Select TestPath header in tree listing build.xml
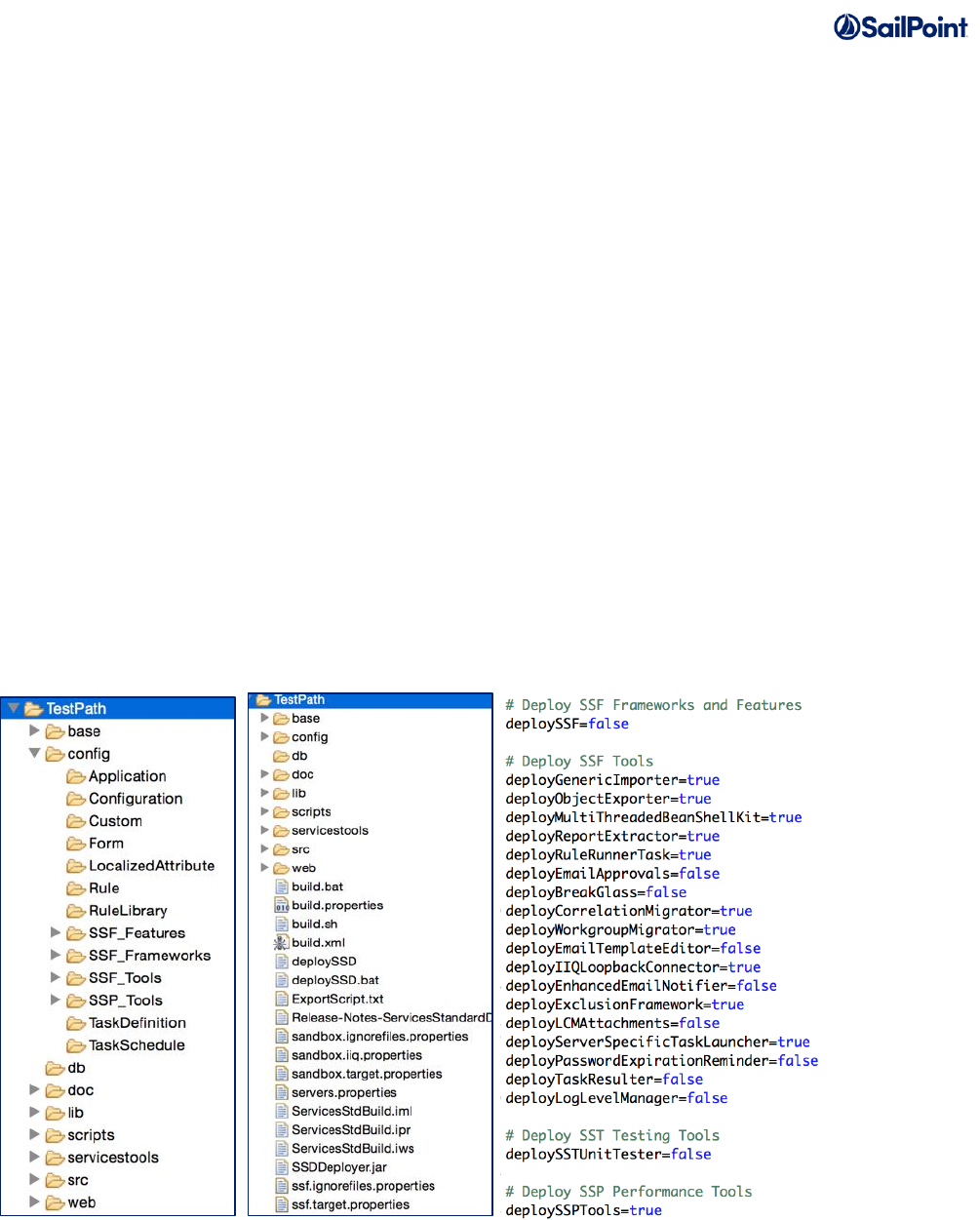Viewport: 980px width, 1220px height. (x=371, y=700)
